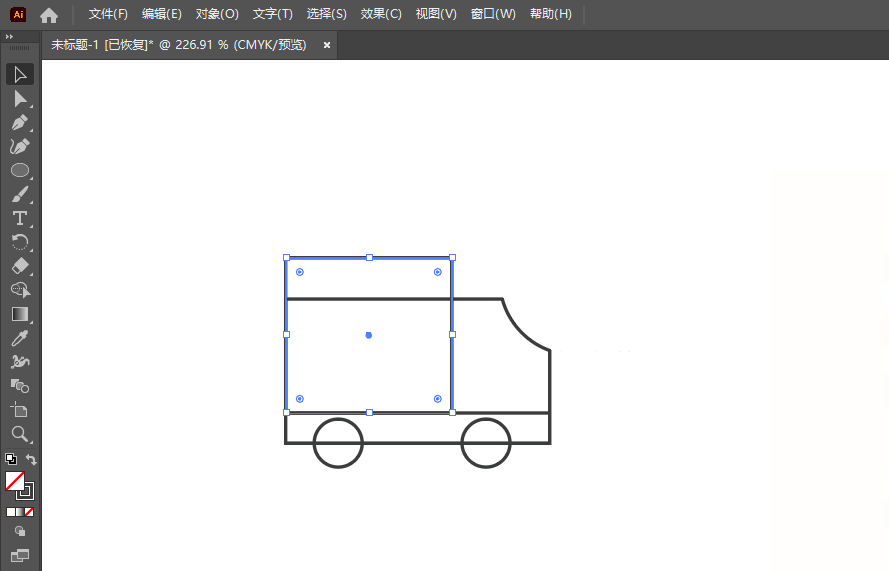Click the left-middle bounding box handle
The width and height of the screenshot is (889, 571).
point(286,335)
